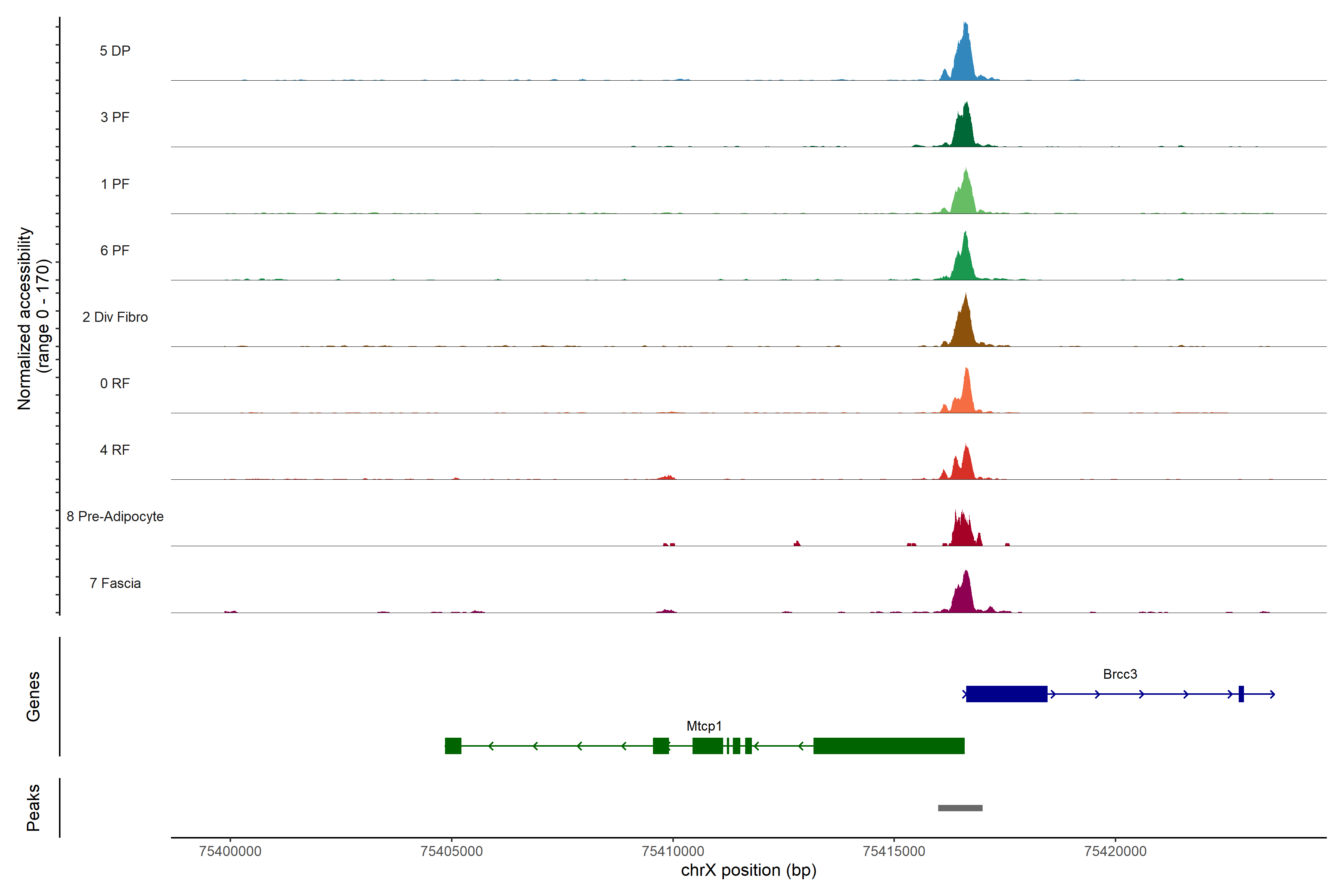Click the 75410000 axis tick label
The image size is (1344, 896).
pyautogui.click(x=673, y=852)
